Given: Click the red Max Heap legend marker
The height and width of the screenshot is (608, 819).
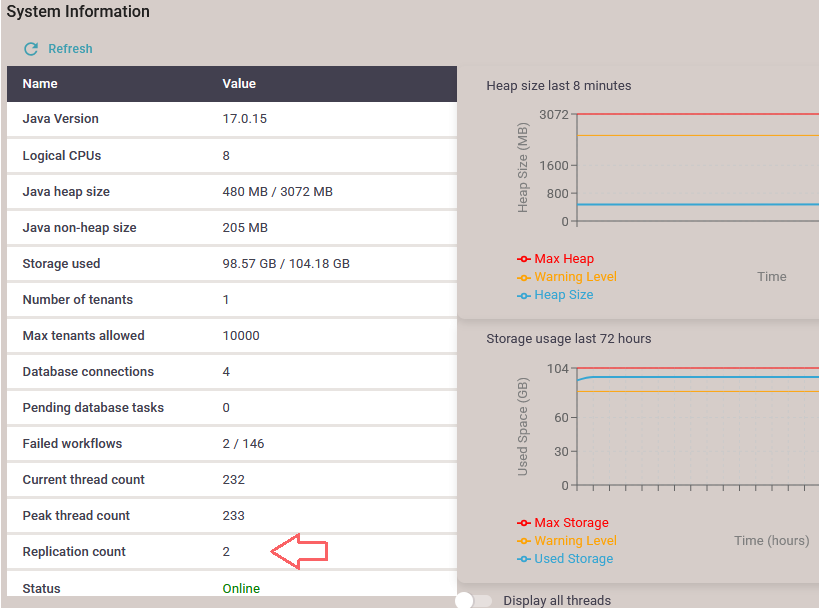Looking at the screenshot, I should [524, 259].
